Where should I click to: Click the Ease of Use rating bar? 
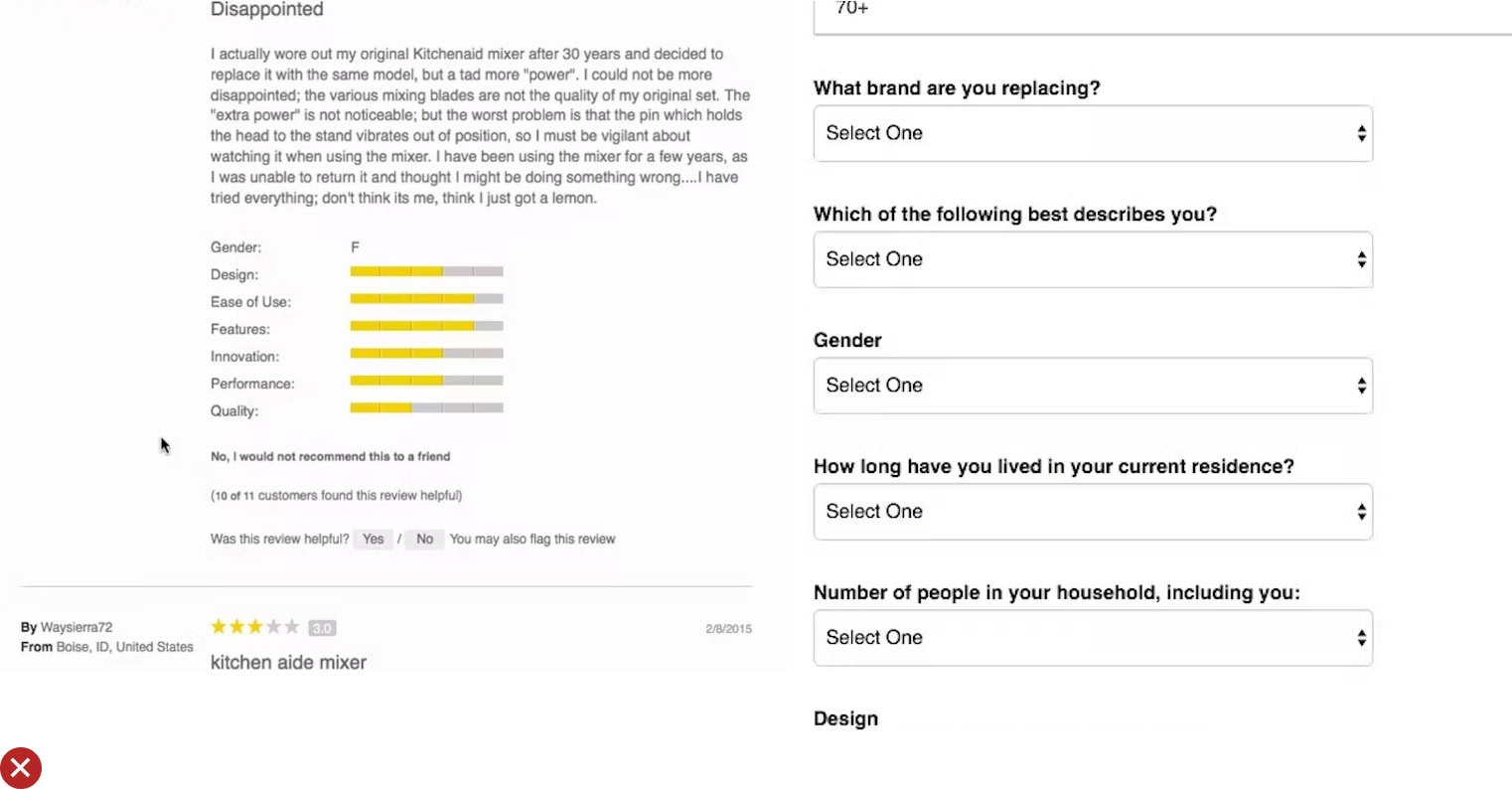[426, 299]
